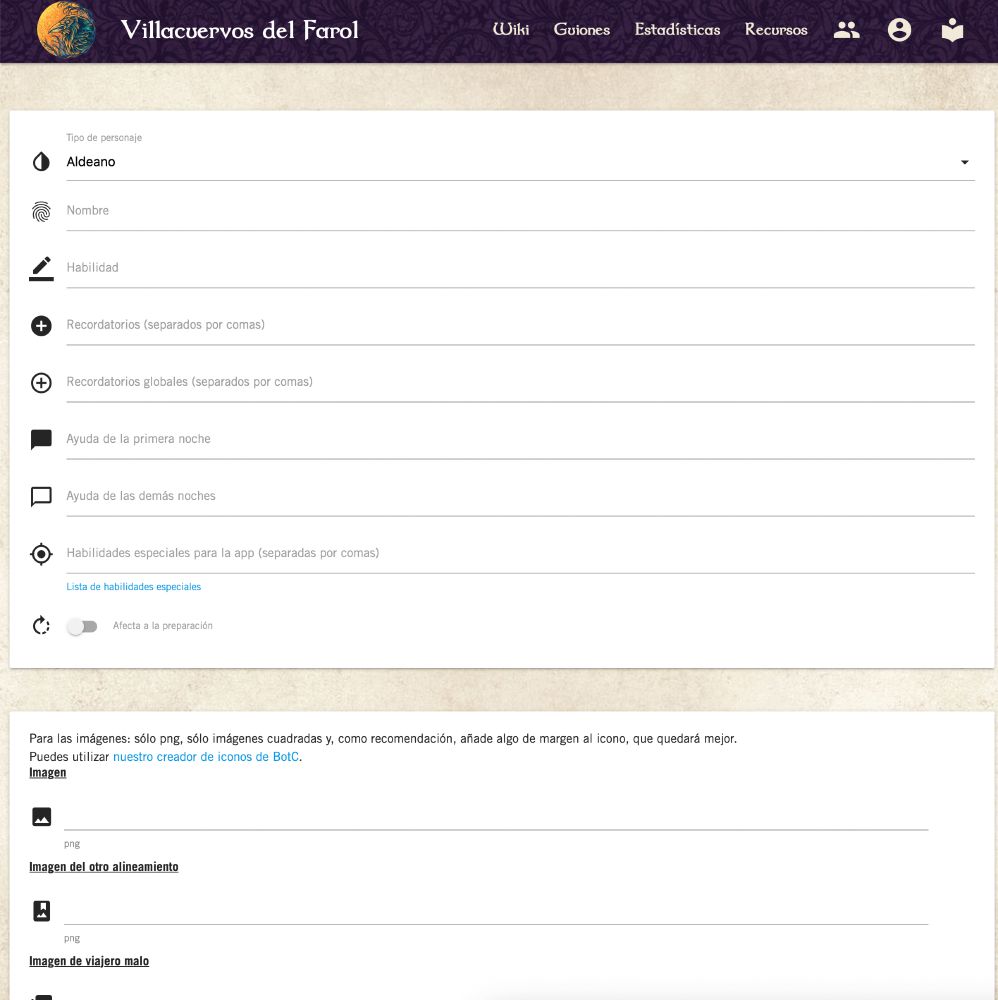The image size is (998, 1000).
Task: Open the user account profile icon
Action: [x=899, y=30]
